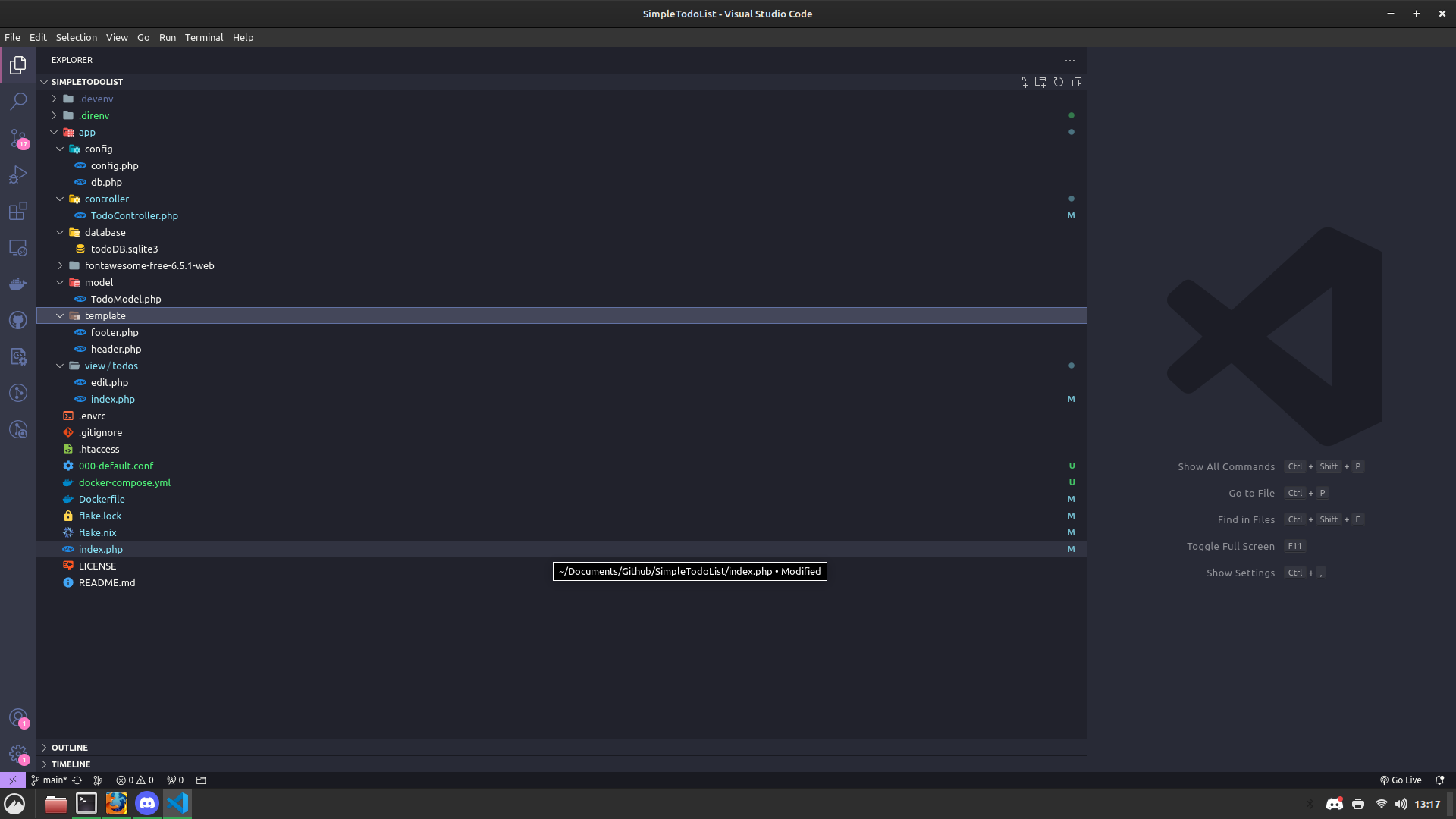Open the Run menu
Screen dimensions: 1456x819
tap(168, 37)
